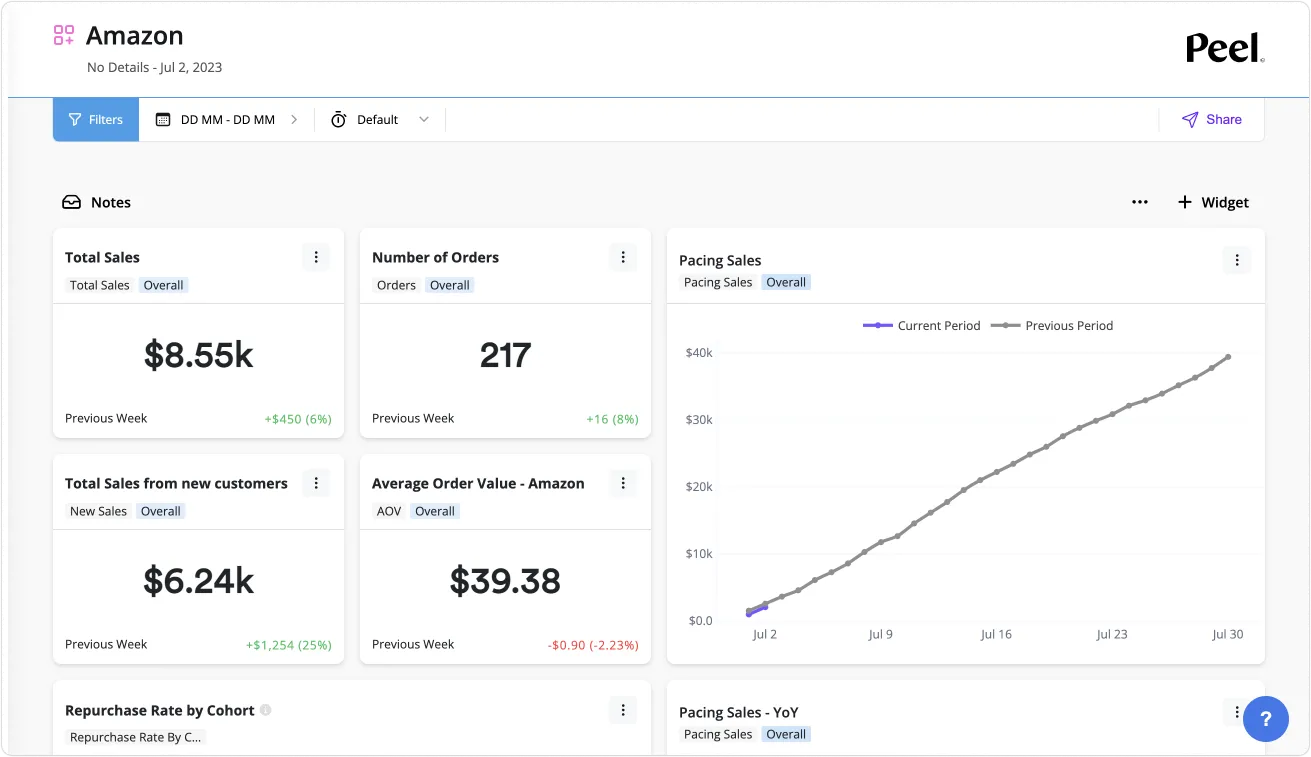Screen dimensions: 1311x757
Task: Open the DD MM - DD MM date range
Action: (x=227, y=119)
